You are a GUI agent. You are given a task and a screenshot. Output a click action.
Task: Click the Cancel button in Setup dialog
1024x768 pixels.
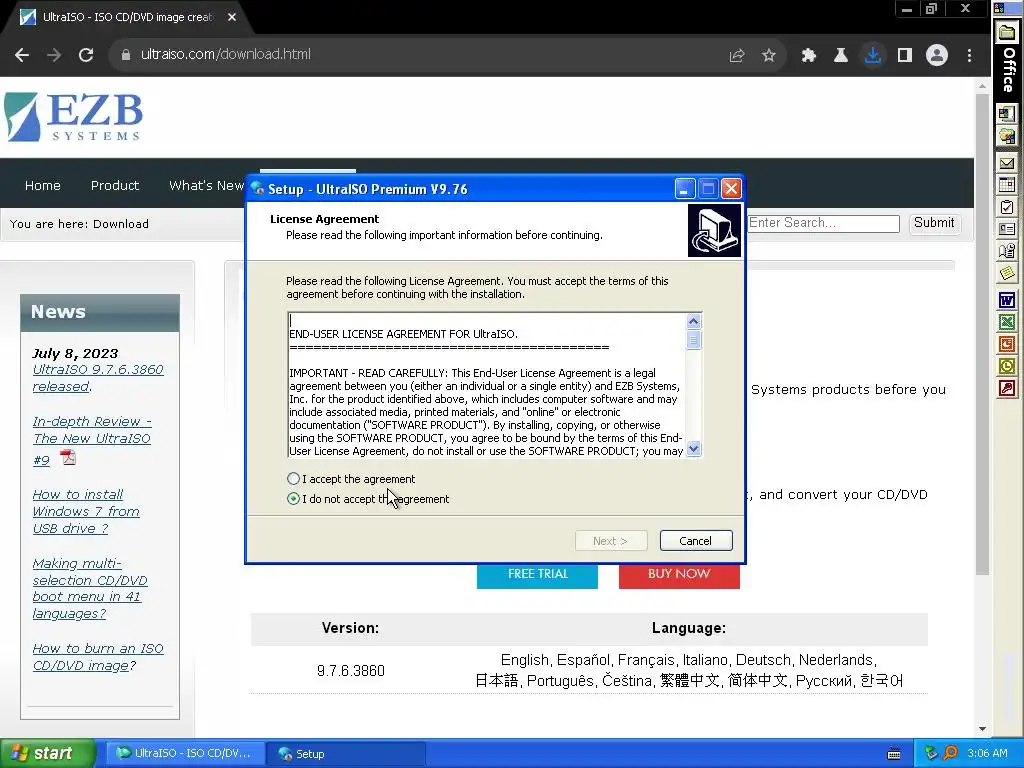pyautogui.click(x=696, y=541)
